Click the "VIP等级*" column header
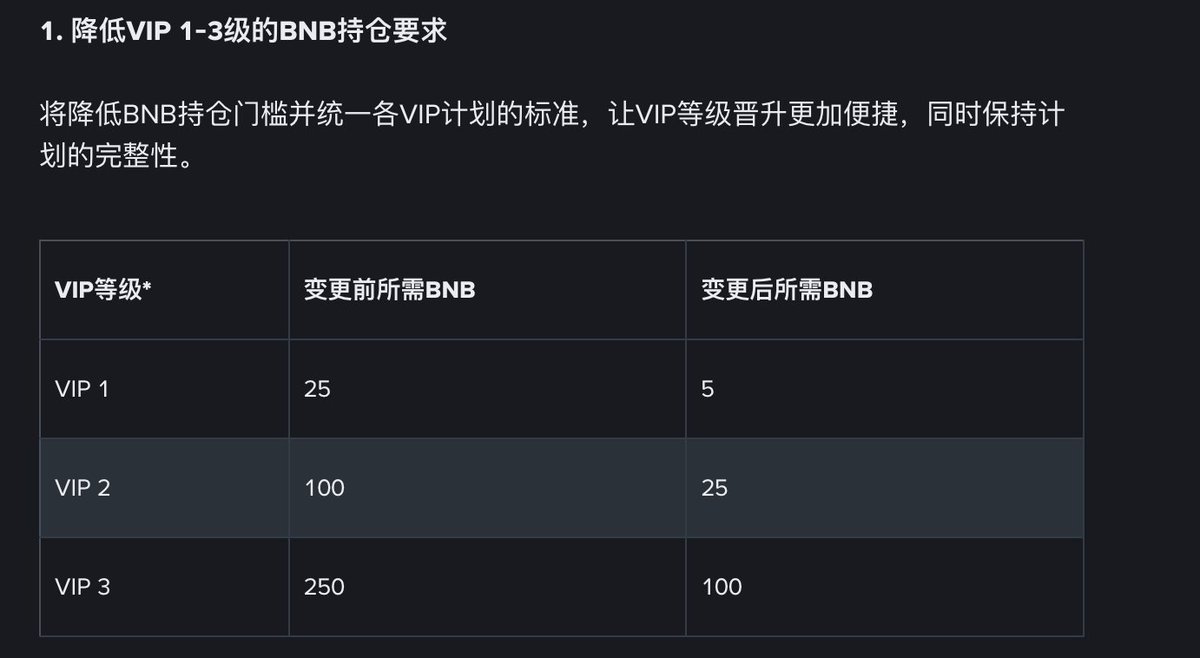This screenshot has width=1200, height=658. point(103,290)
